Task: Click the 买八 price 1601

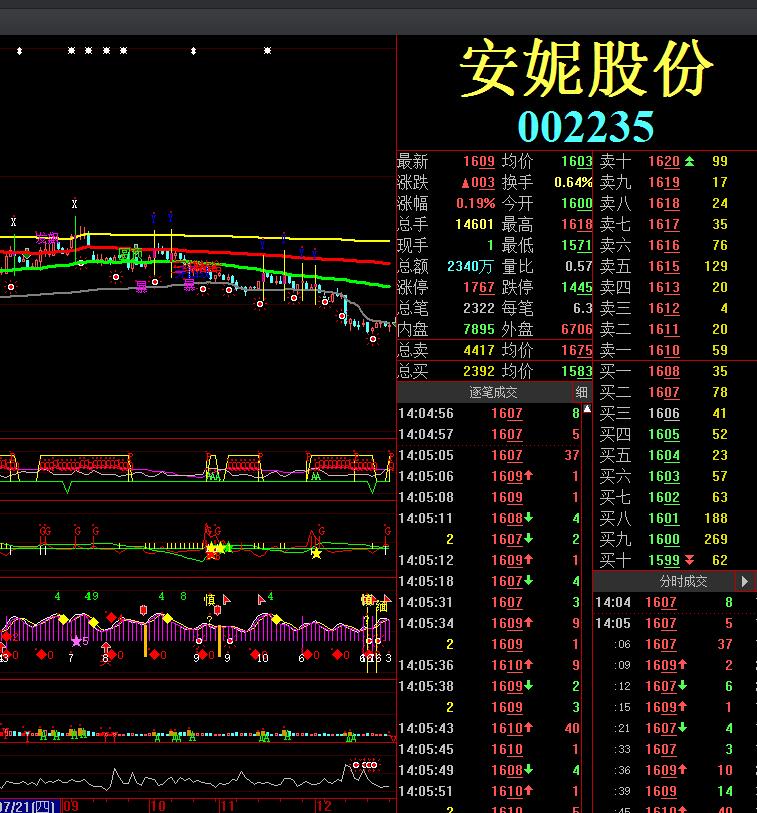Action: (664, 518)
